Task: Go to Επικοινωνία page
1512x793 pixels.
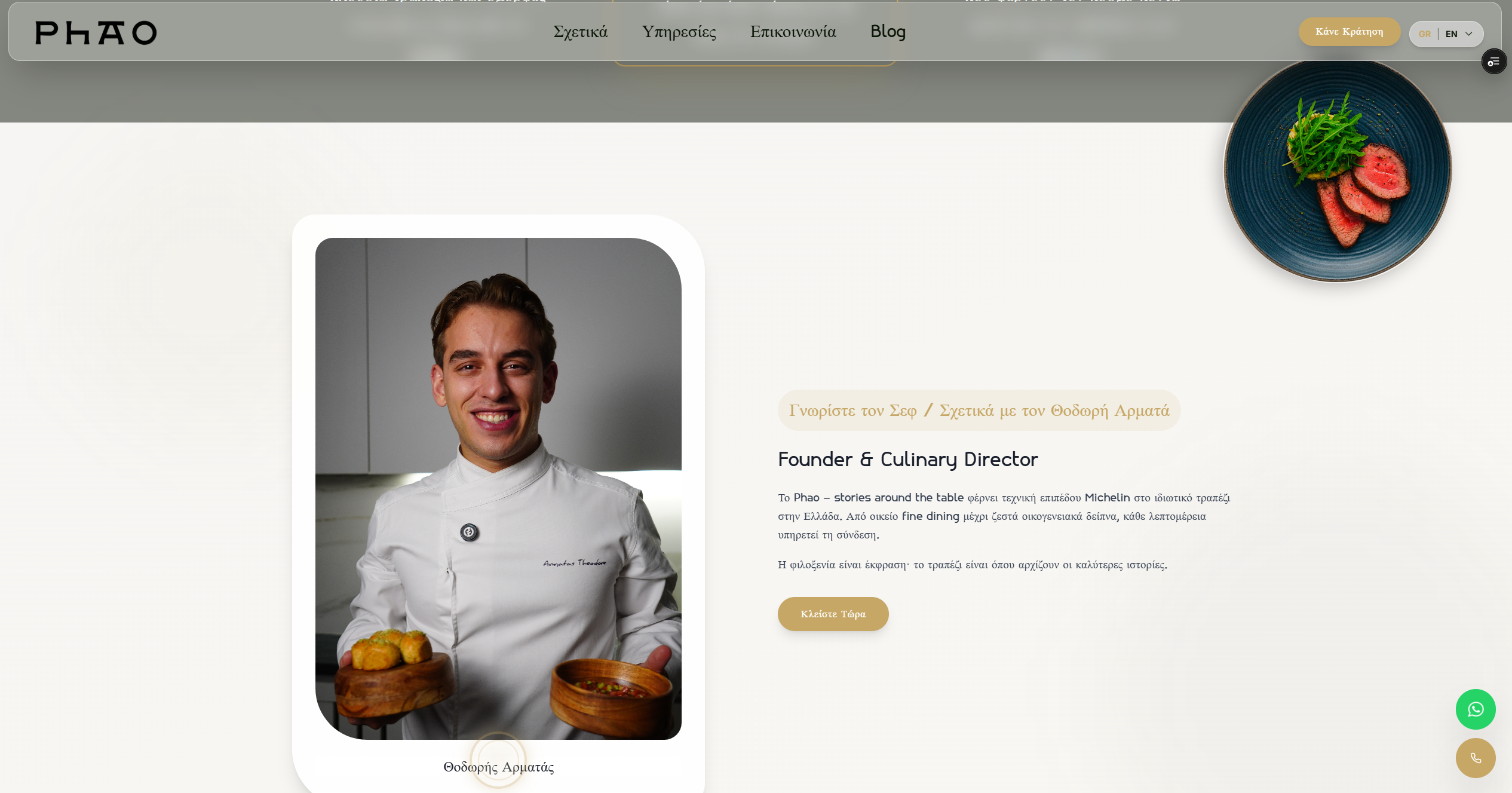Action: tap(793, 32)
